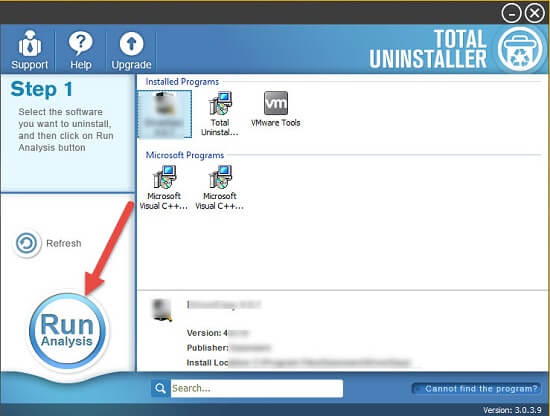Viewport: 550px width, 416px height.
Task: Click the search magnifier icon
Action: tap(160, 388)
